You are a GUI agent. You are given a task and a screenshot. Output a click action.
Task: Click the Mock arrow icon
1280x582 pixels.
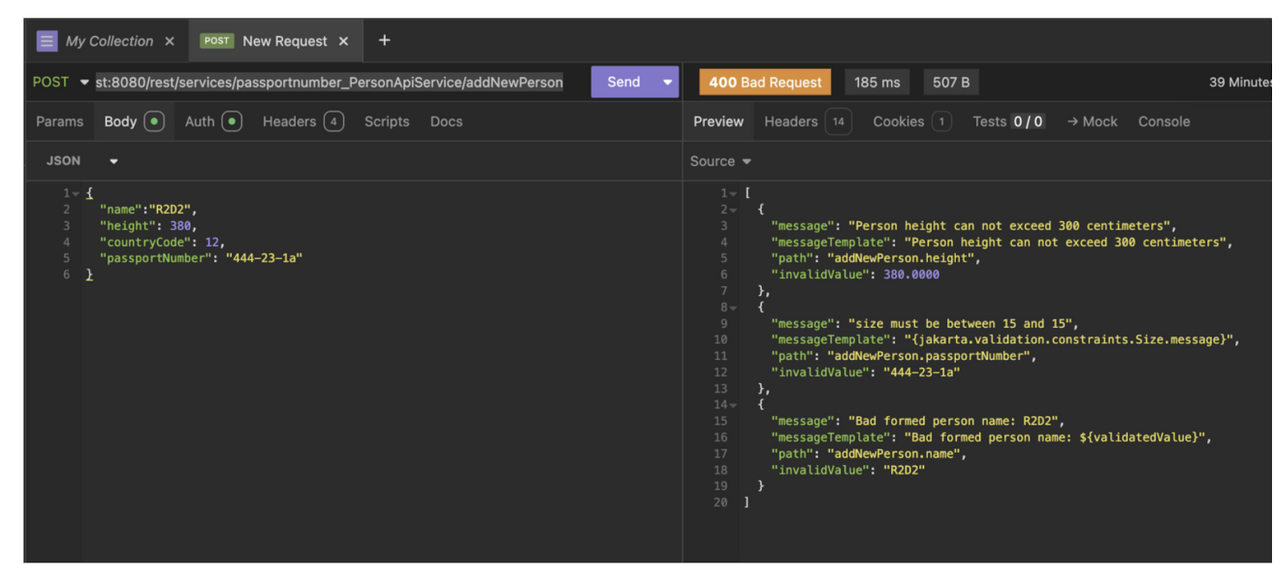[1073, 121]
